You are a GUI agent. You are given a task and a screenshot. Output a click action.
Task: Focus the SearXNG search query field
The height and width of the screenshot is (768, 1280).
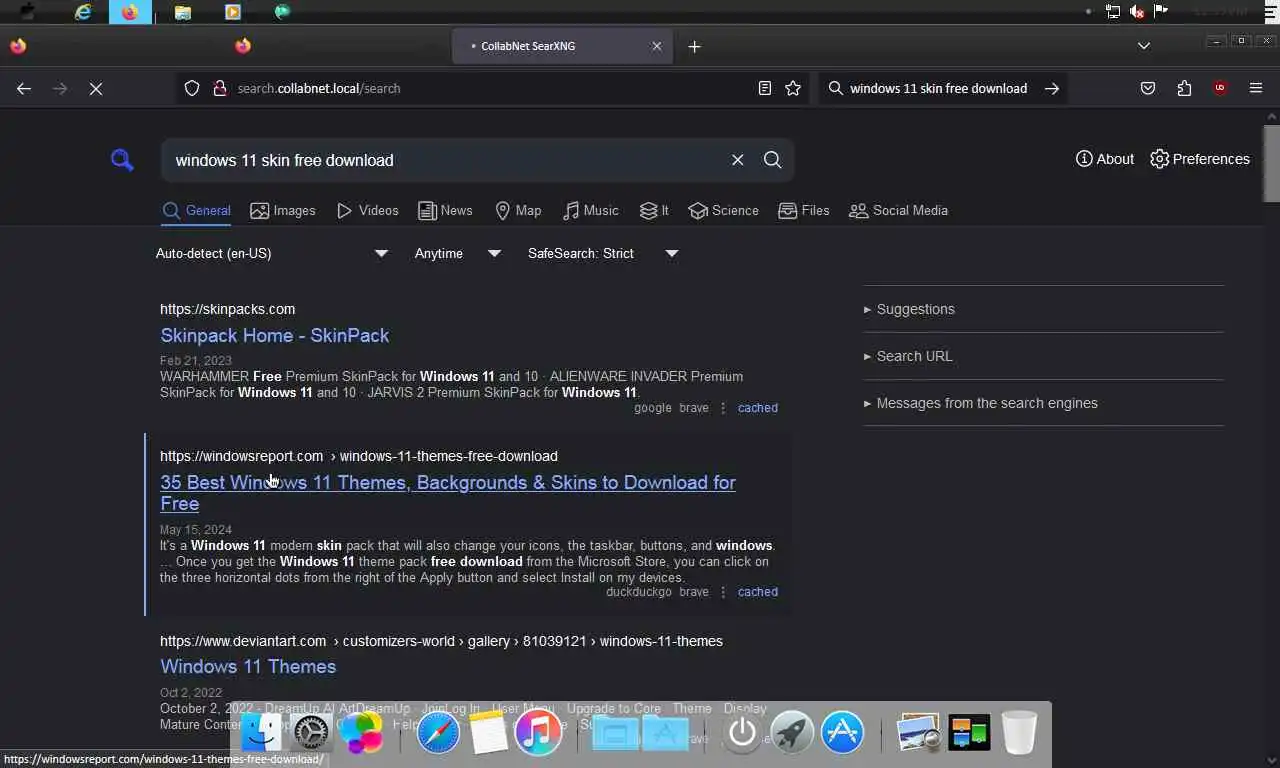click(445, 160)
